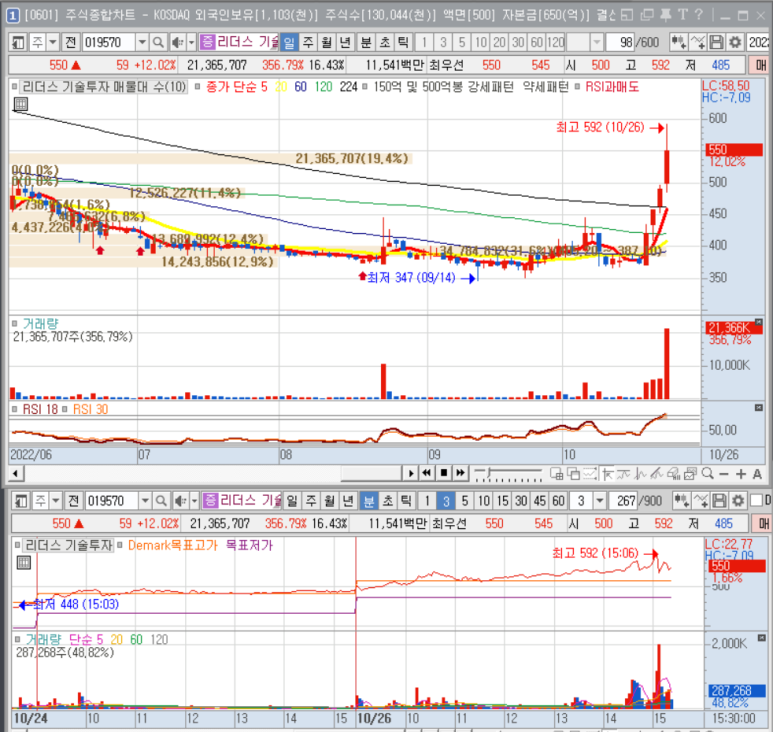Select 60-minute interval in lower chart
Screen dimensions: 773x732
pos(558,501)
